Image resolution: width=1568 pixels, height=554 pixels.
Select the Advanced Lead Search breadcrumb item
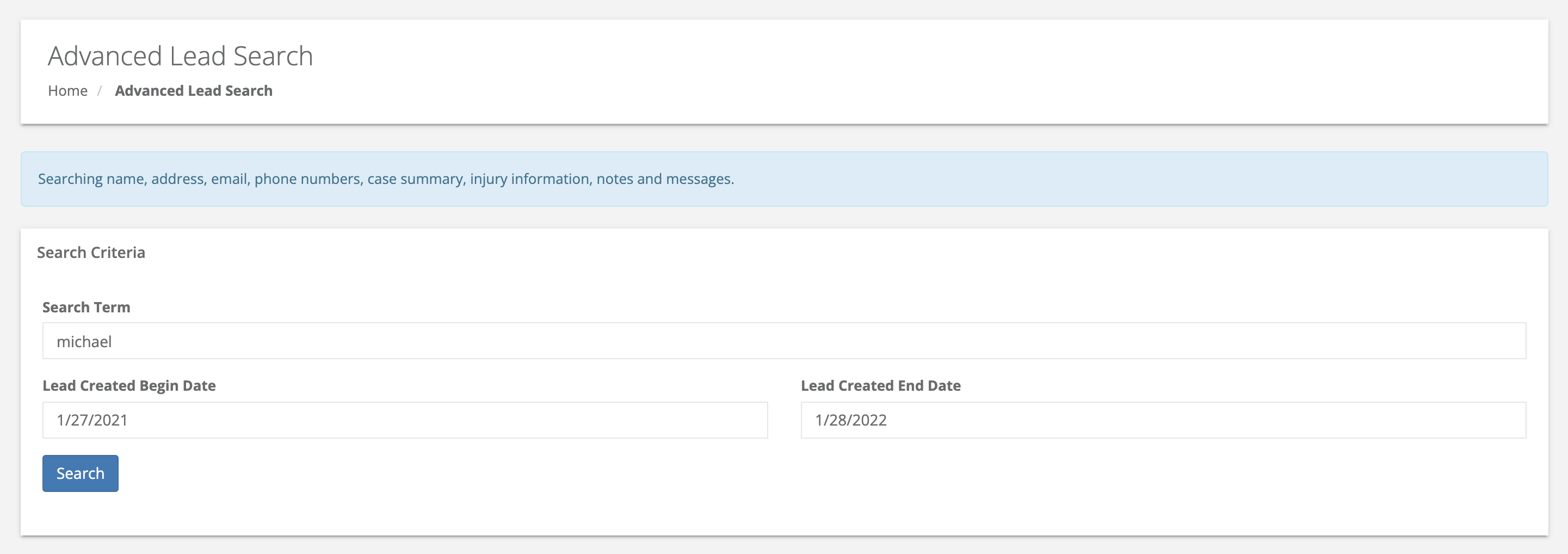pyautogui.click(x=194, y=90)
